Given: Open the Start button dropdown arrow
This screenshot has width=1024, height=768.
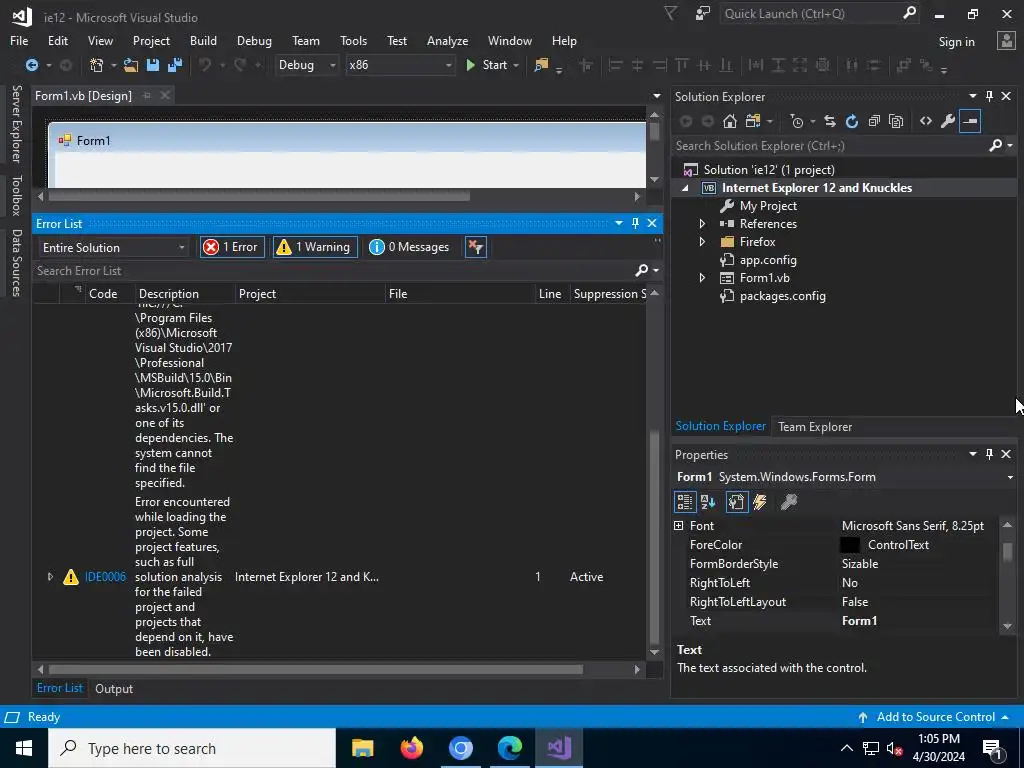Looking at the screenshot, I should pyautogui.click(x=516, y=65).
